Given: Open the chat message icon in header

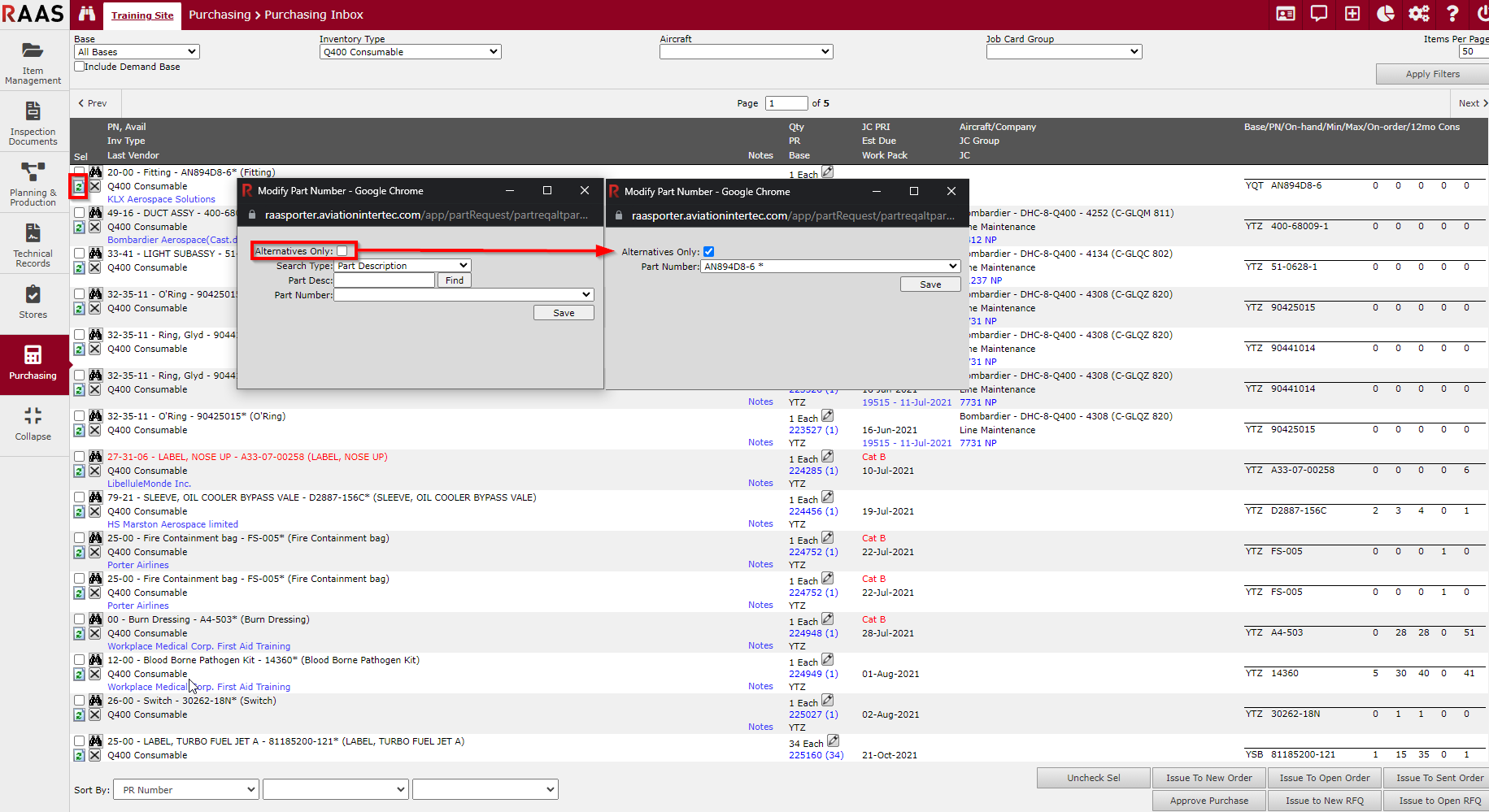Looking at the screenshot, I should [x=1319, y=14].
